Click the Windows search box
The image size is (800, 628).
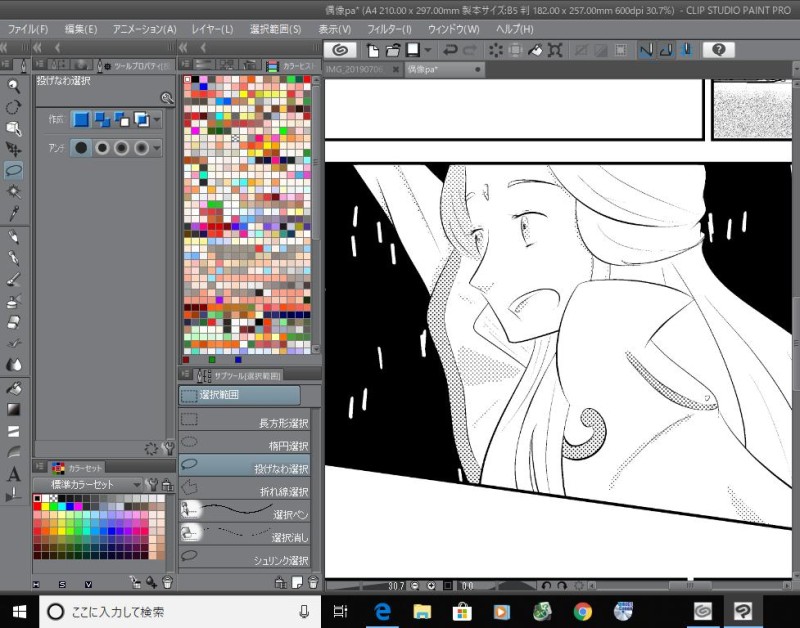tap(180, 611)
